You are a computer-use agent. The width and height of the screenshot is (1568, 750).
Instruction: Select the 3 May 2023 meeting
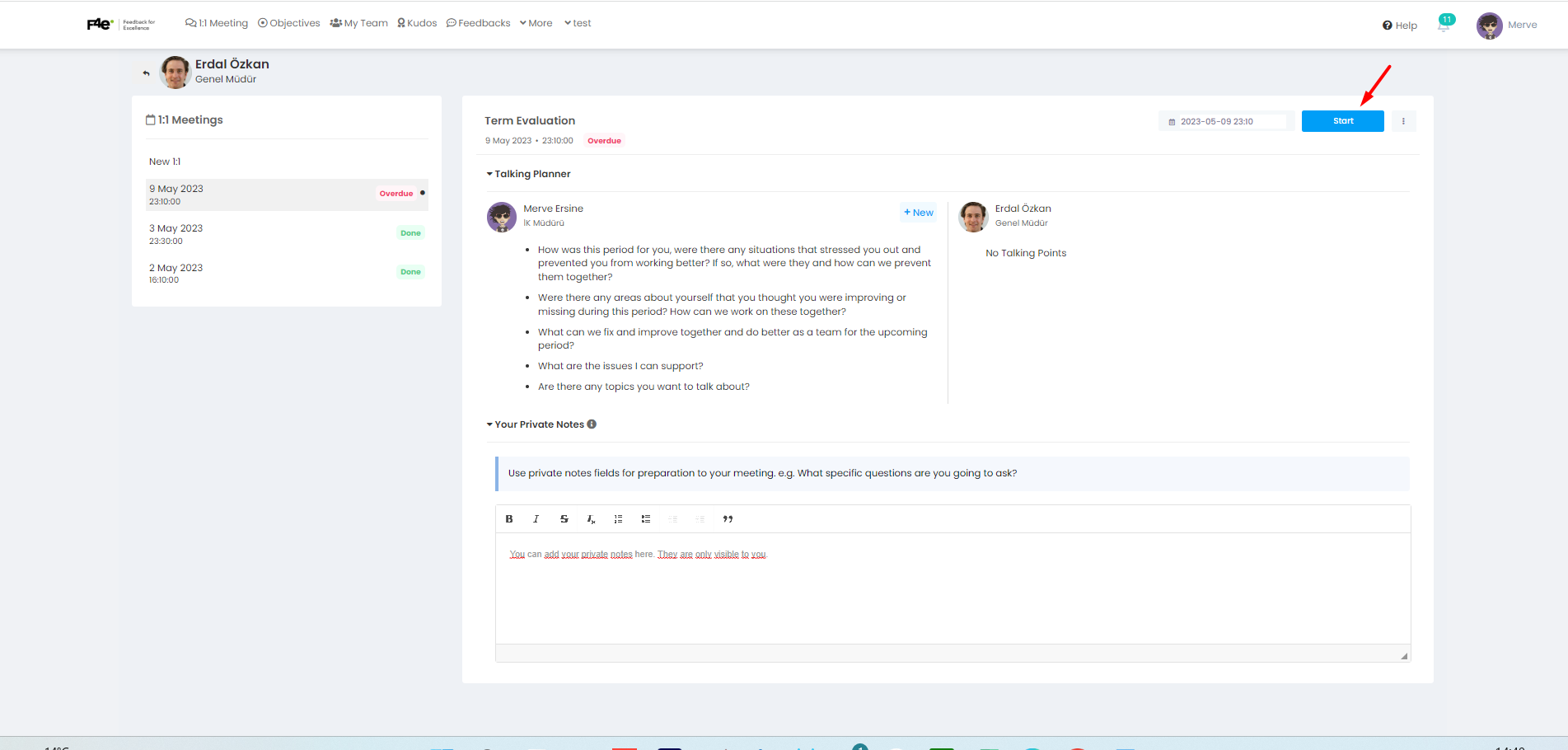coord(287,234)
